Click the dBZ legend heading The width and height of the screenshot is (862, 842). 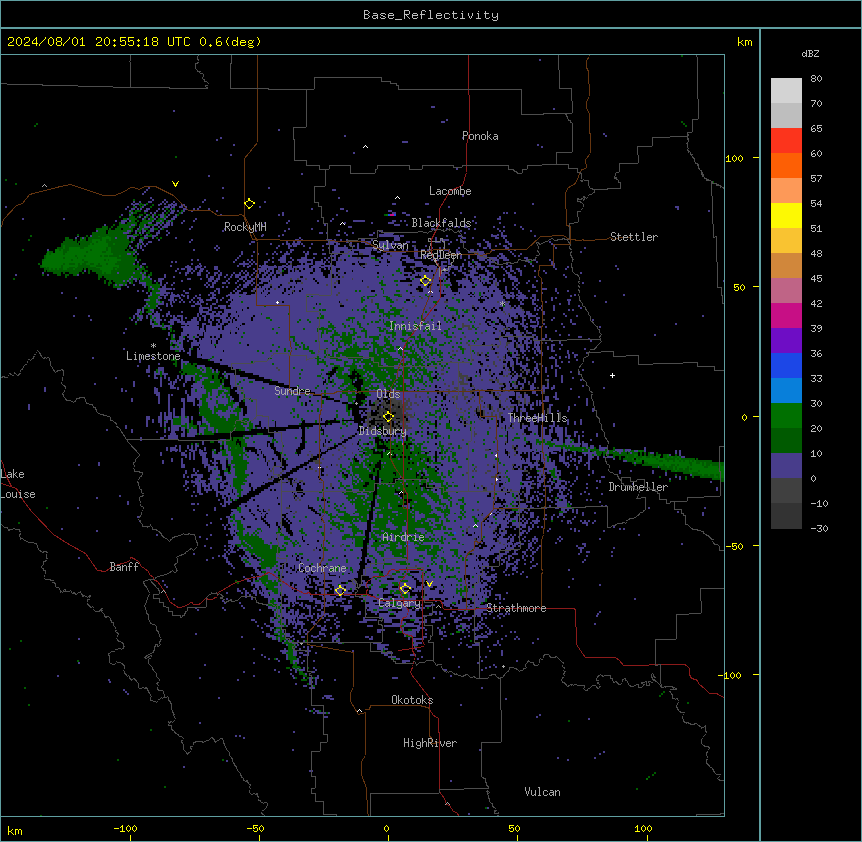click(x=810, y=53)
